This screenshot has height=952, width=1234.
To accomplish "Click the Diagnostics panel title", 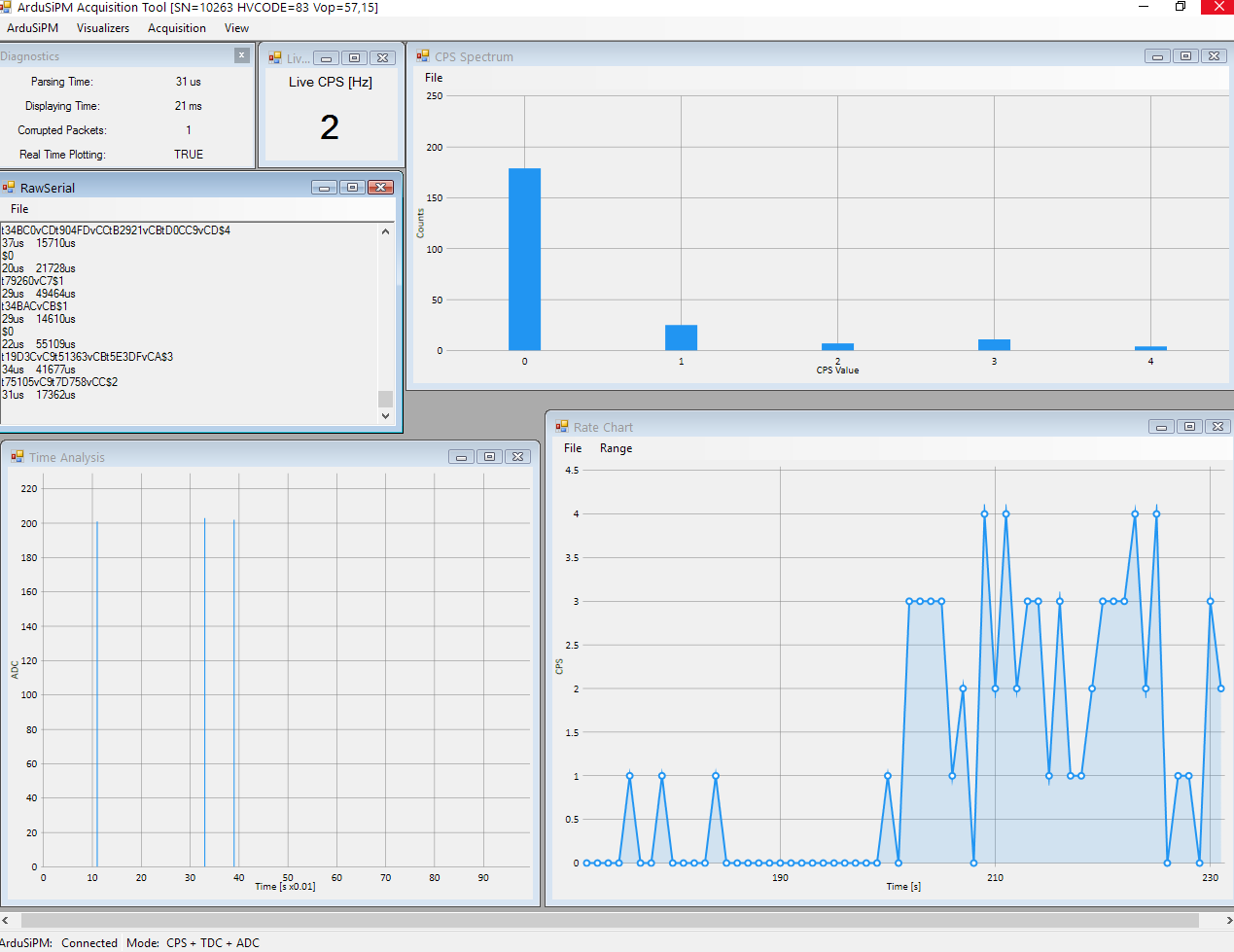I will click(x=30, y=56).
